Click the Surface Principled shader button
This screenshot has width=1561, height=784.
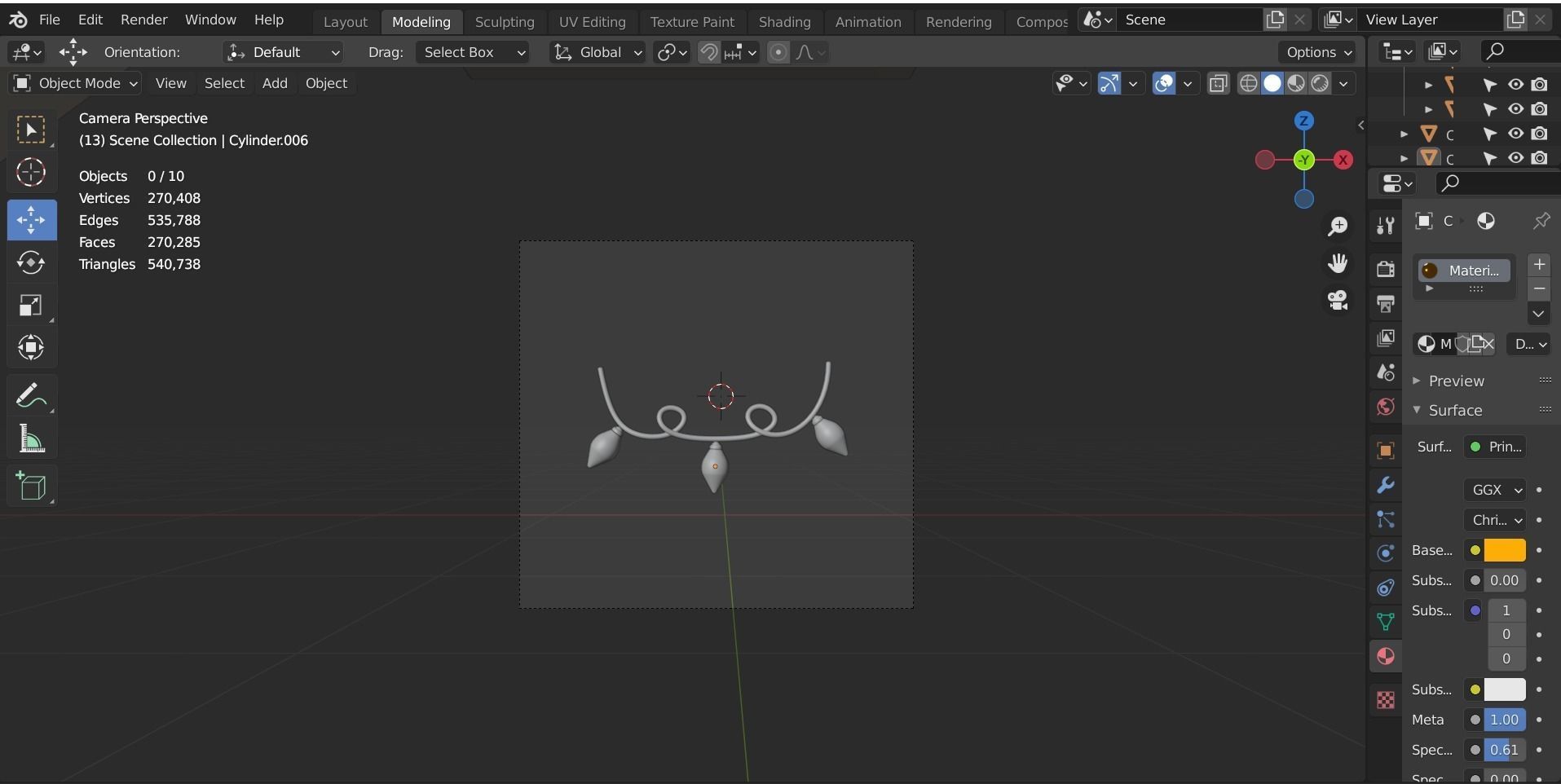point(1497,447)
